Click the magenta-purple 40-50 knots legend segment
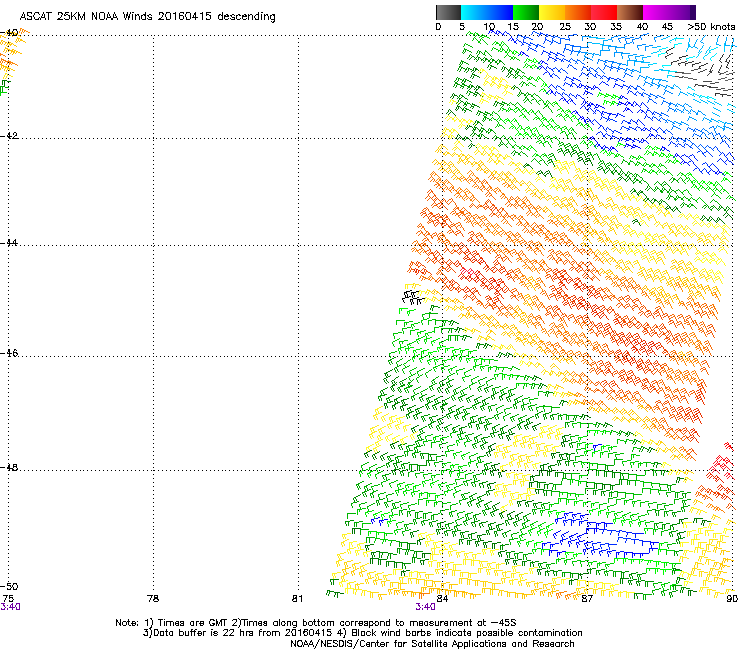The height and width of the screenshot is (650, 740). pos(669,12)
